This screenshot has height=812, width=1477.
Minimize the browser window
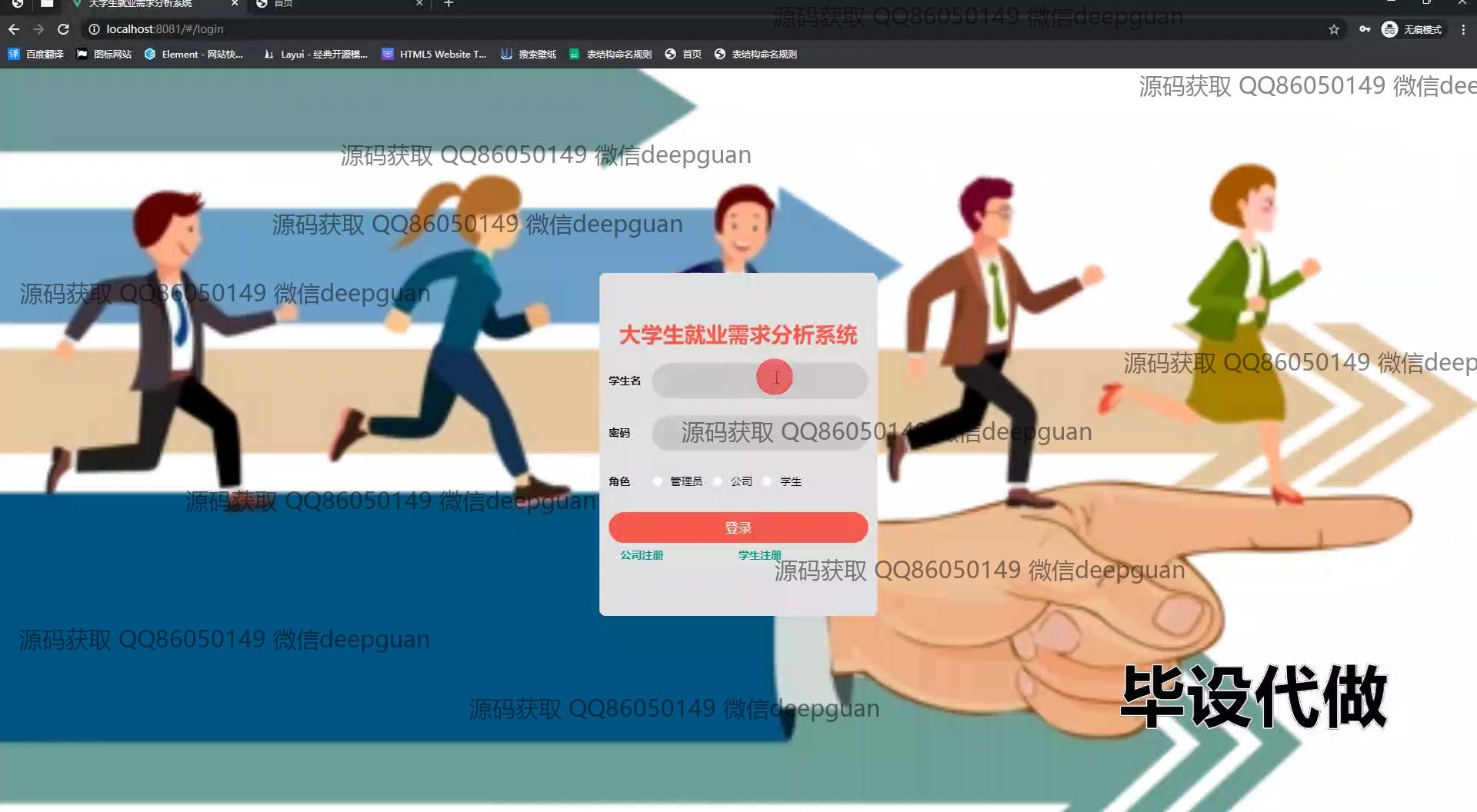click(x=1391, y=2)
